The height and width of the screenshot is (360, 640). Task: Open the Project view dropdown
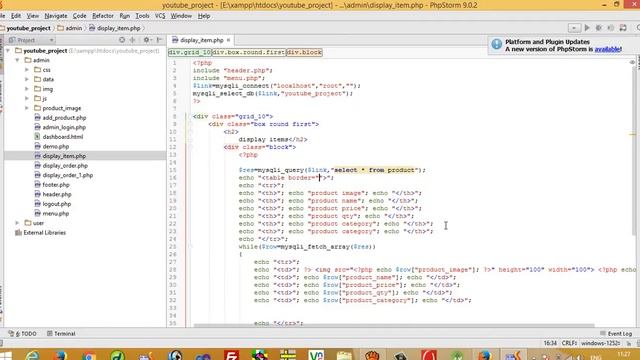point(32,40)
